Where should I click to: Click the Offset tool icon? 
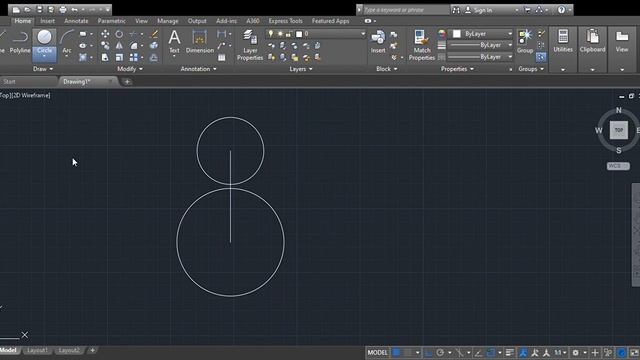click(154, 58)
